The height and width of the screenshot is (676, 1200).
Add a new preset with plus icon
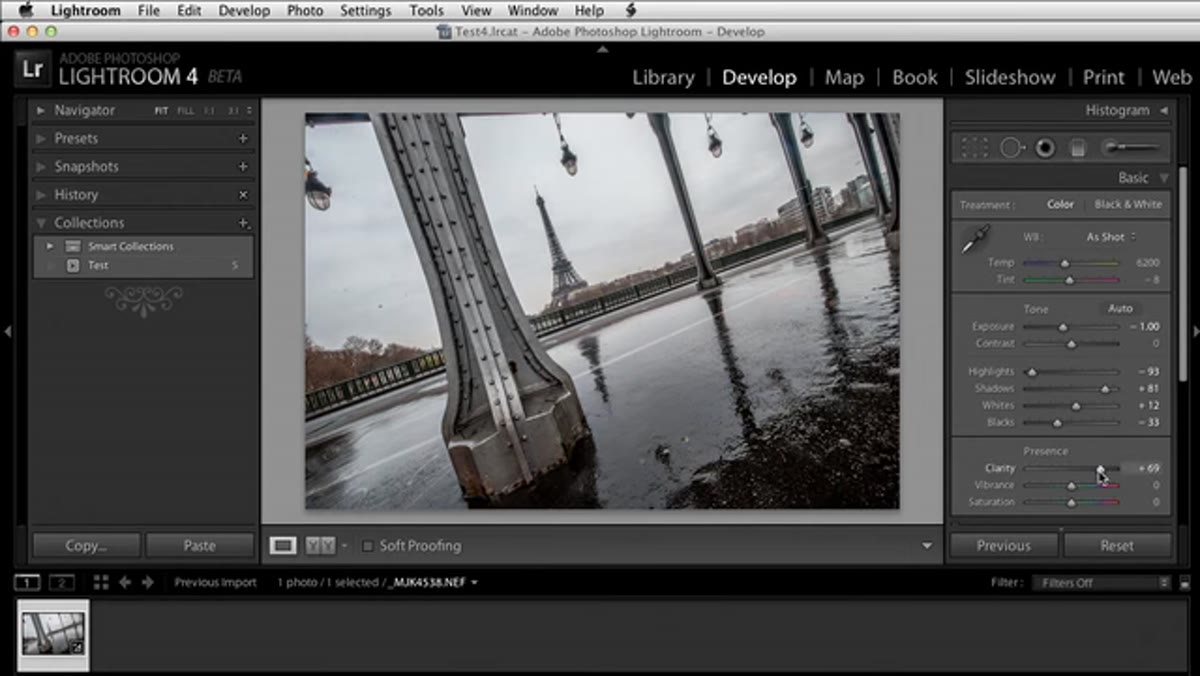[x=243, y=138]
